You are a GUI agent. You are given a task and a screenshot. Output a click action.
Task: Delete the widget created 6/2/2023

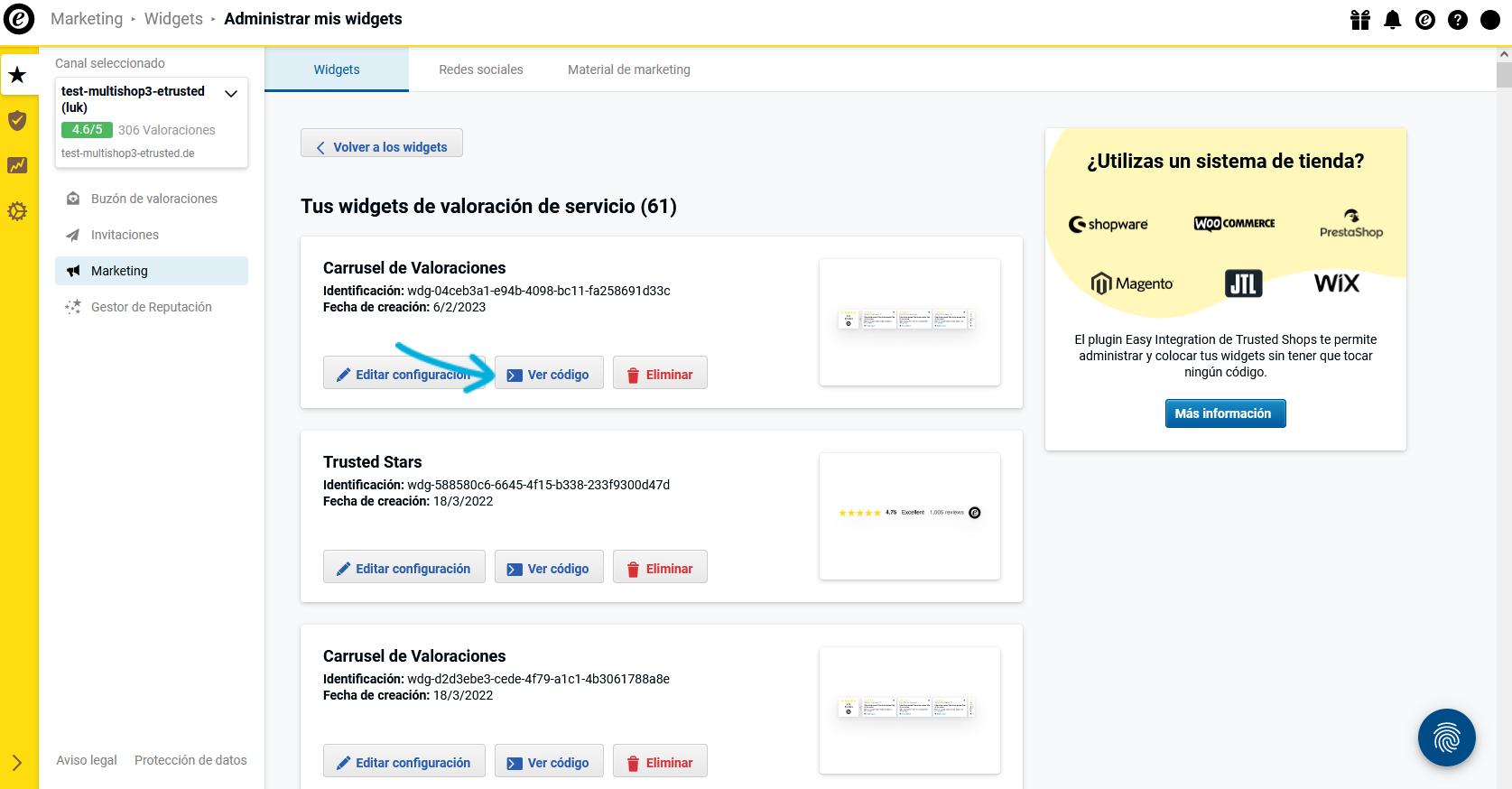660,374
